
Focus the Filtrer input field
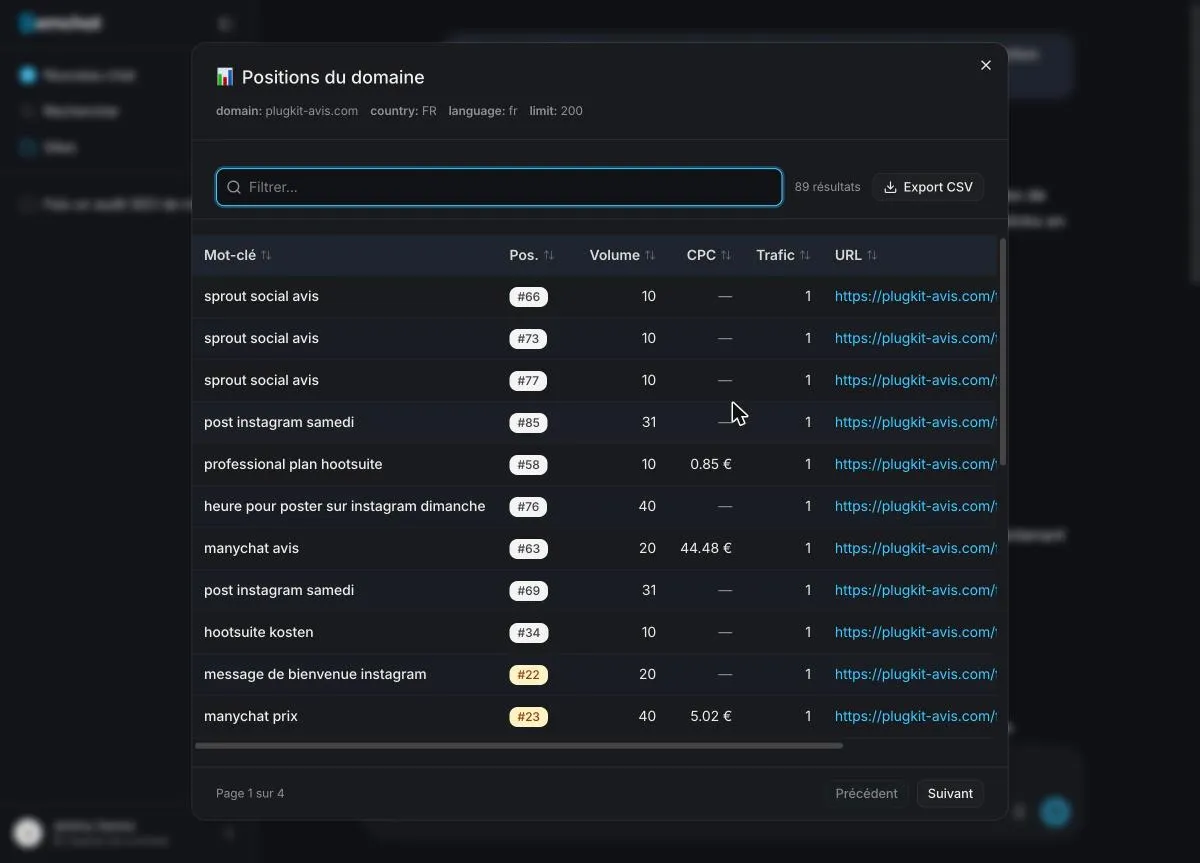point(499,187)
